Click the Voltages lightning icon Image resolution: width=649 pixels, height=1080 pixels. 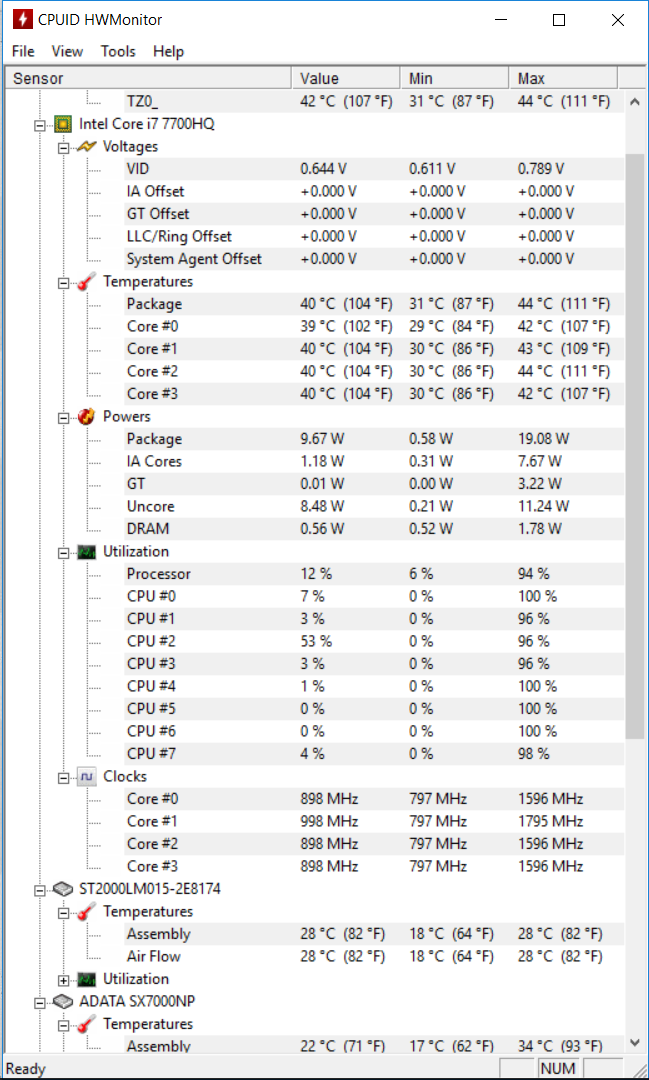point(87,147)
